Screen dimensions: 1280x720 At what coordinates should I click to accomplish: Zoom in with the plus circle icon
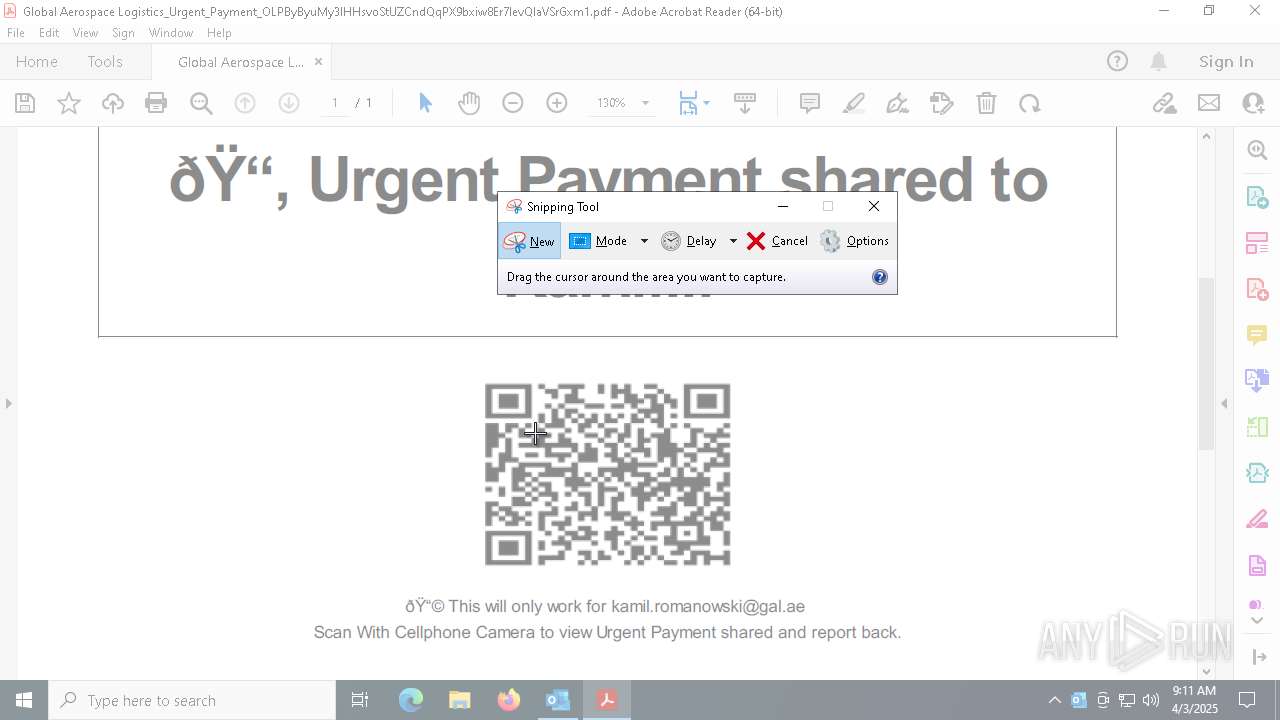[557, 103]
